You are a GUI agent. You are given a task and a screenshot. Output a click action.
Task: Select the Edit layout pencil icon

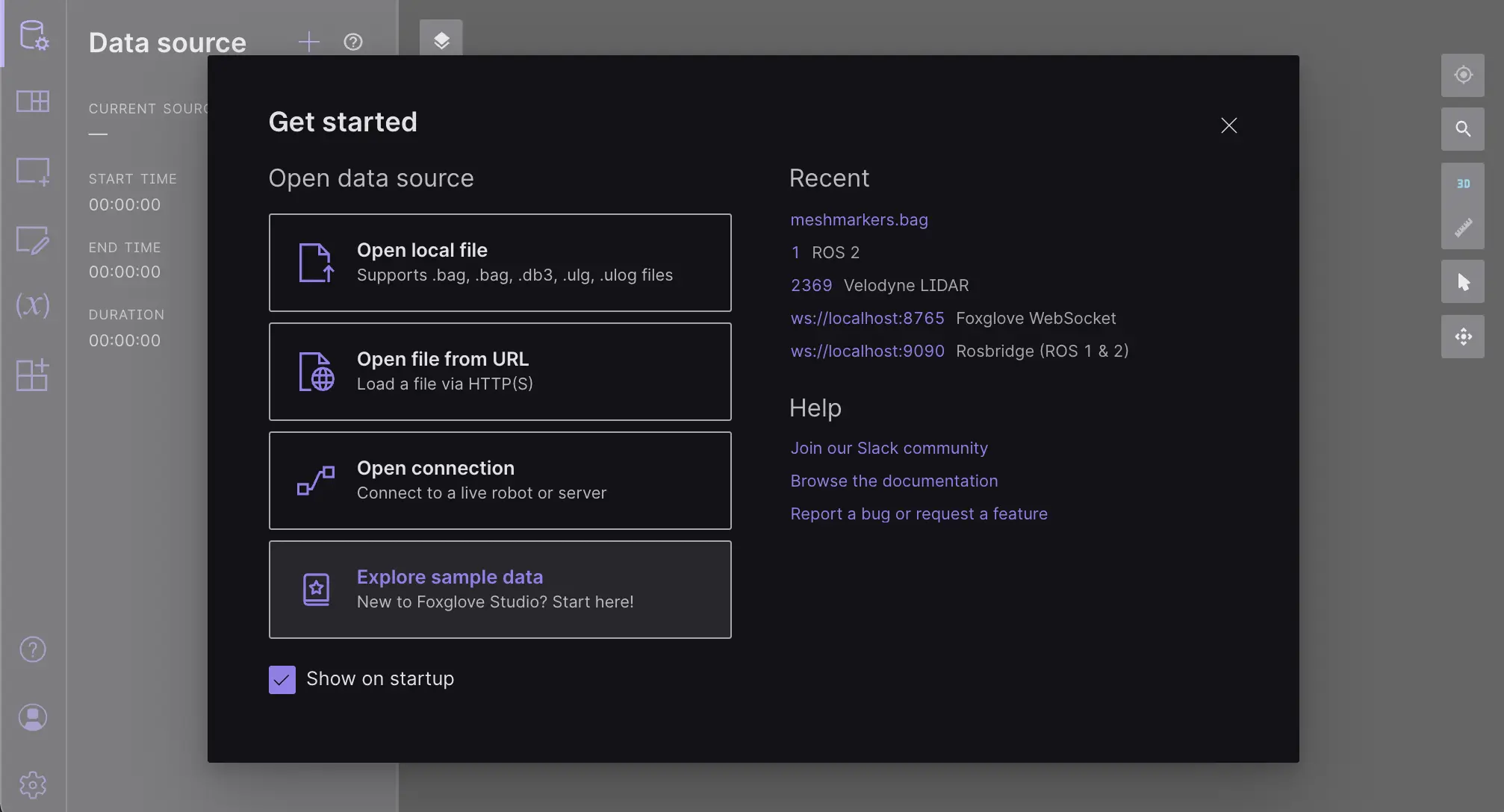pyautogui.click(x=33, y=240)
